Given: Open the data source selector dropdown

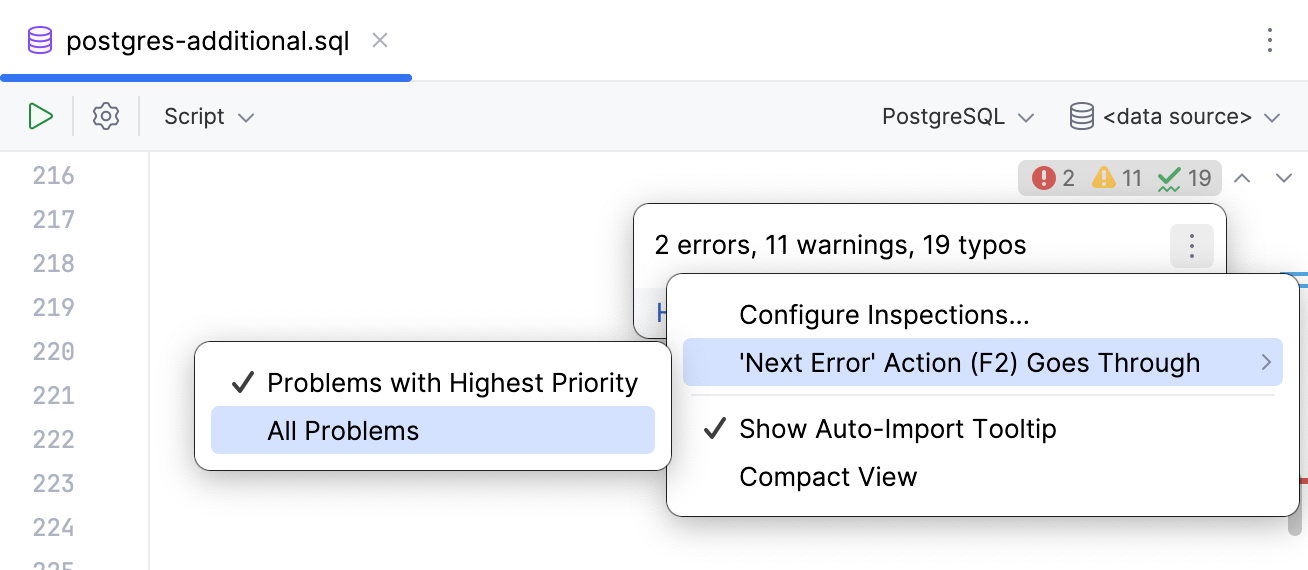Looking at the screenshot, I should [x=1190, y=117].
